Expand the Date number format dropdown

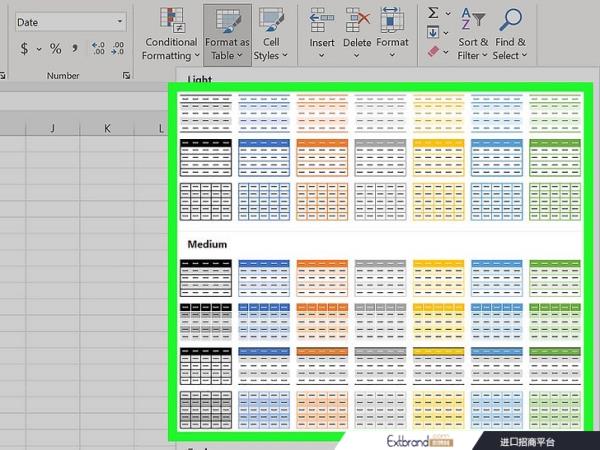120,21
